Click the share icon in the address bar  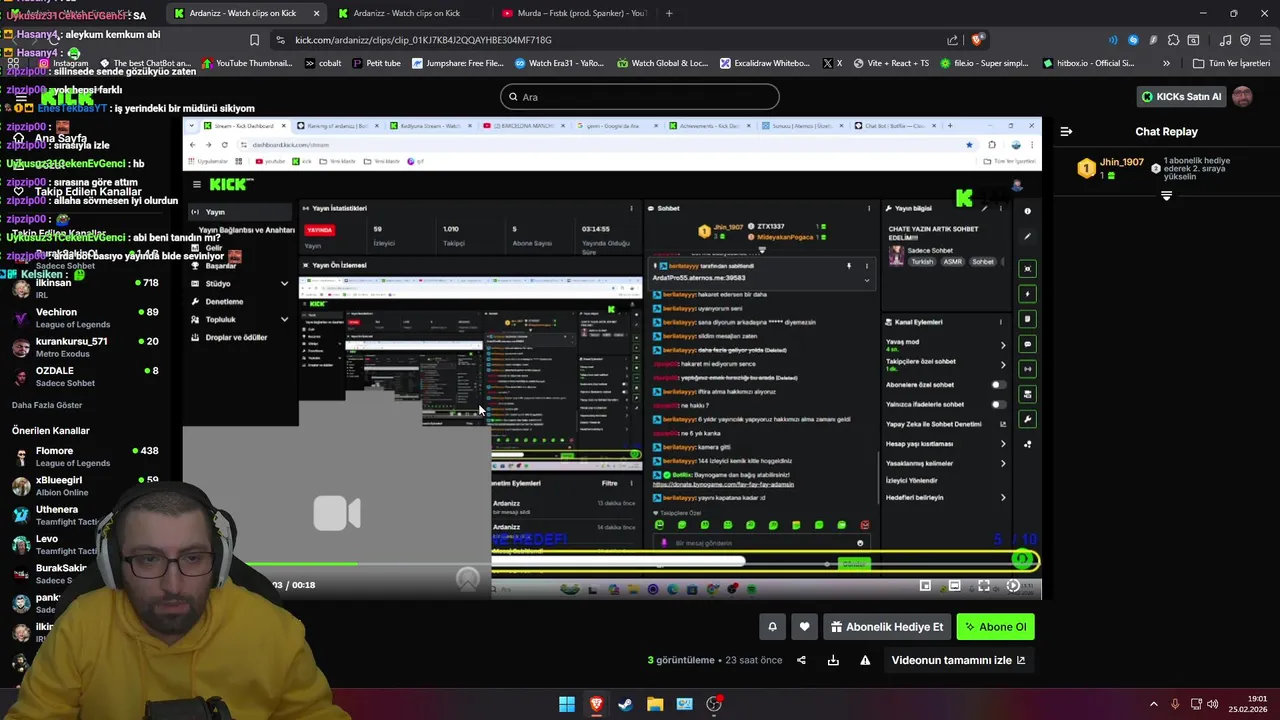[952, 40]
